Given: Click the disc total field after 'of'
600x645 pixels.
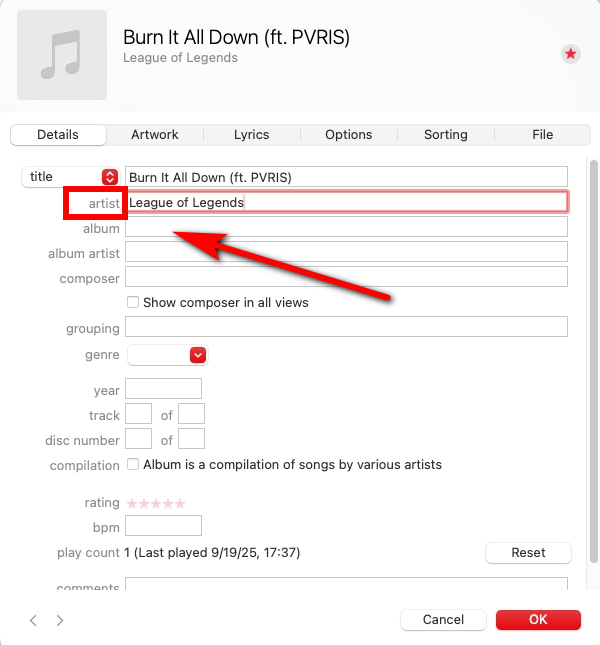Looking at the screenshot, I should pyautogui.click(x=191, y=439).
